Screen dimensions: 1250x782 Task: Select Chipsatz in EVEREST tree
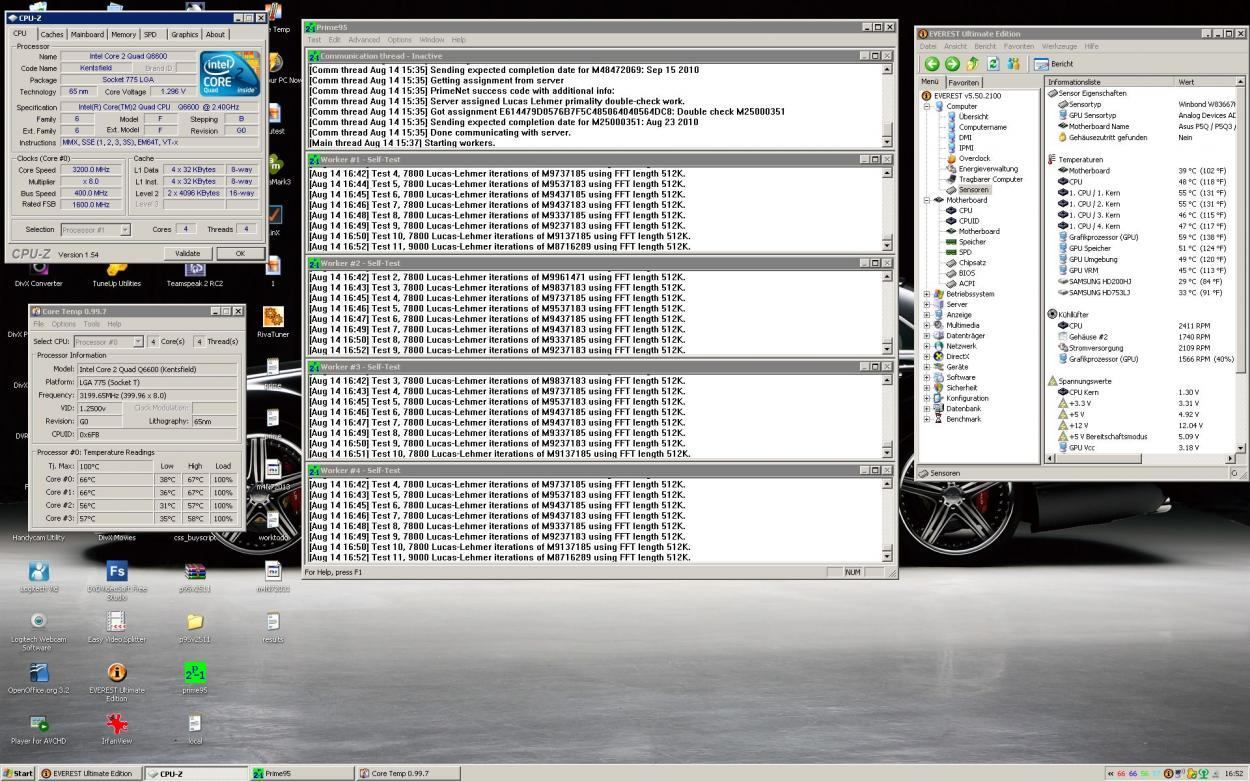pos(972,263)
